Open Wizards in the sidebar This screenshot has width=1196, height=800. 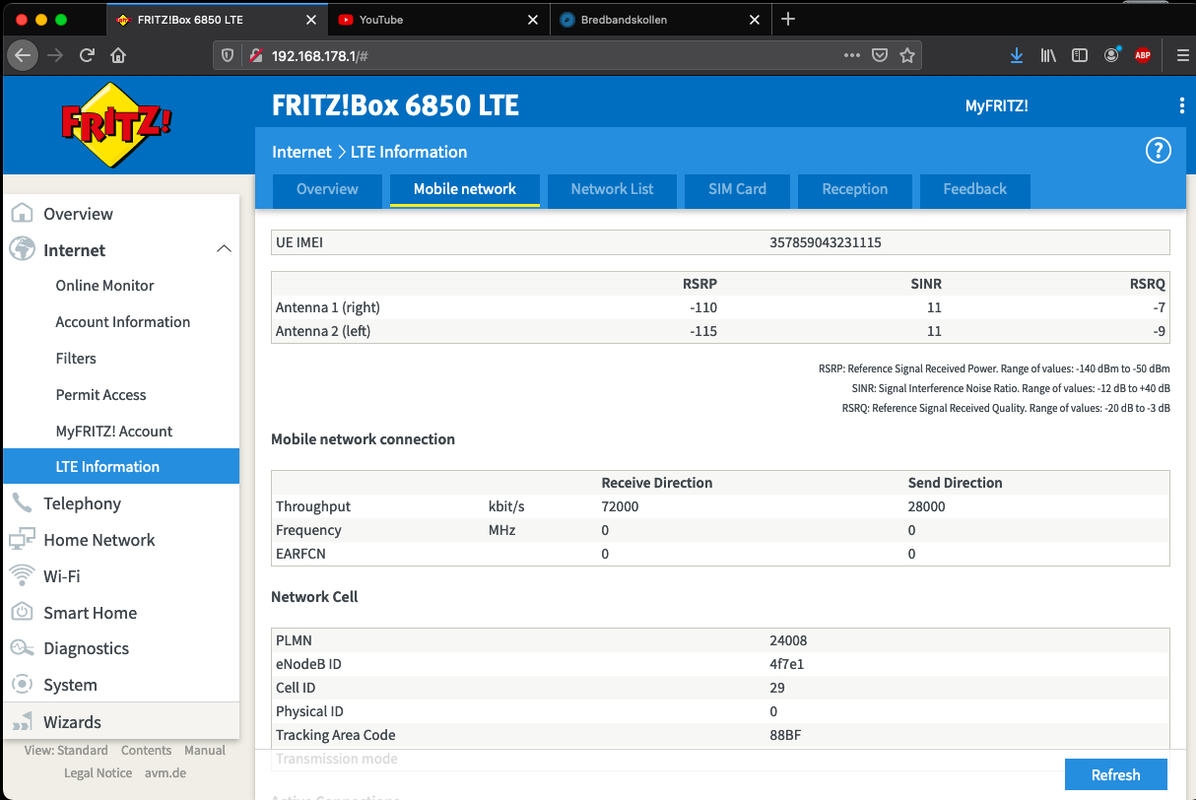121,721
